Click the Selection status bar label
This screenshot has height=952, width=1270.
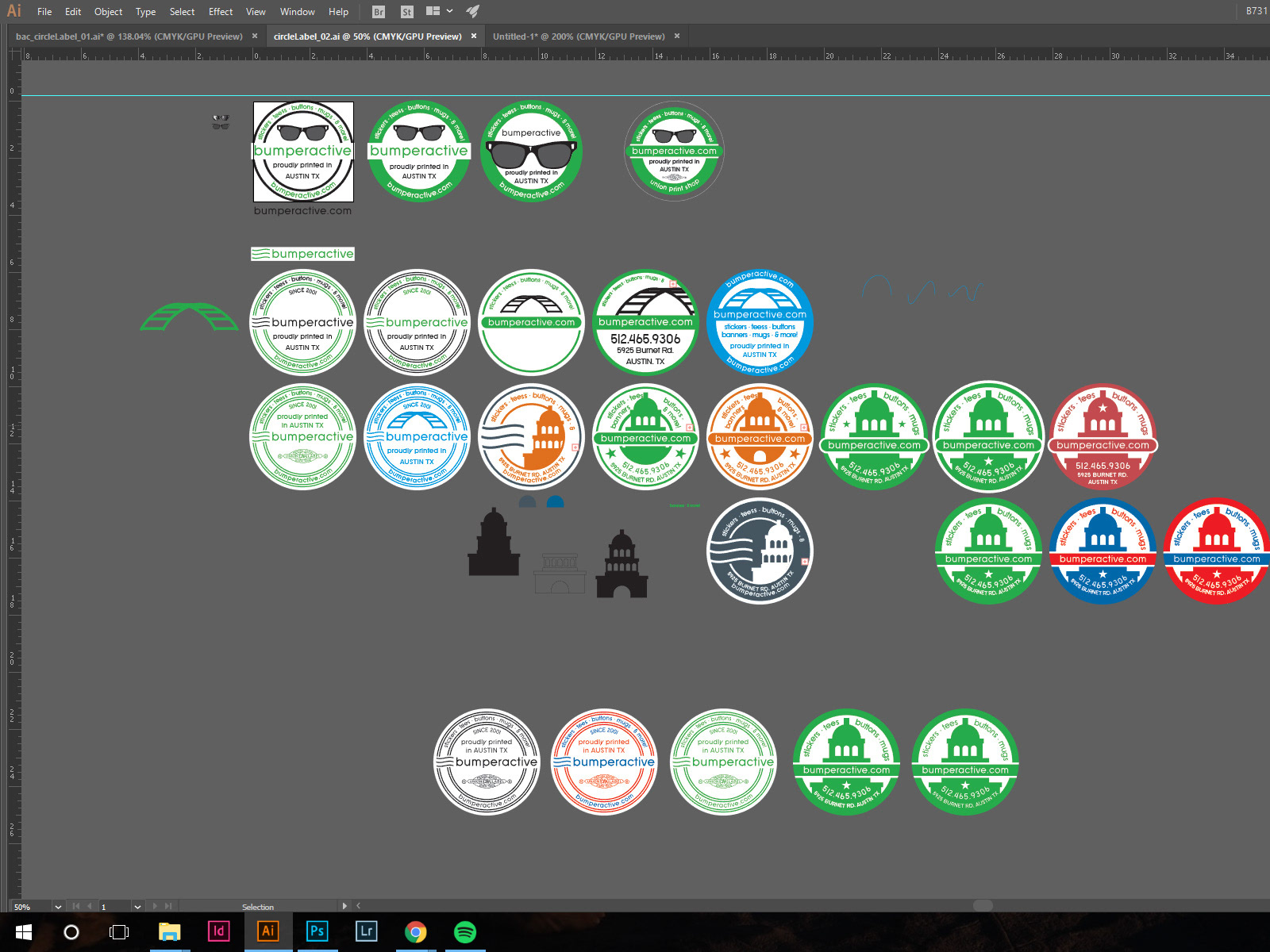tap(258, 907)
